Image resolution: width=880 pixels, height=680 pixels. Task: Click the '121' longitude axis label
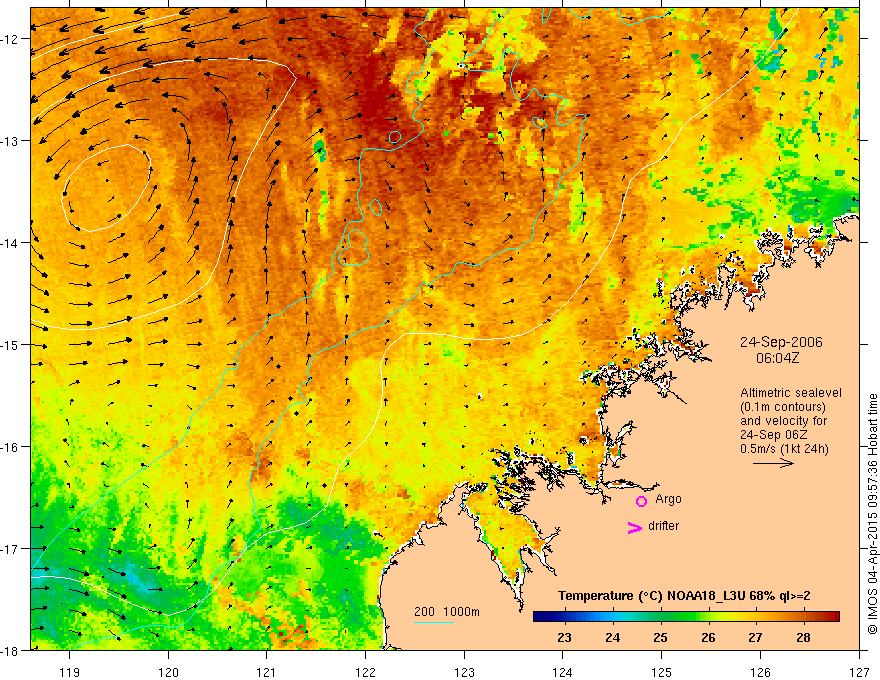[267, 672]
